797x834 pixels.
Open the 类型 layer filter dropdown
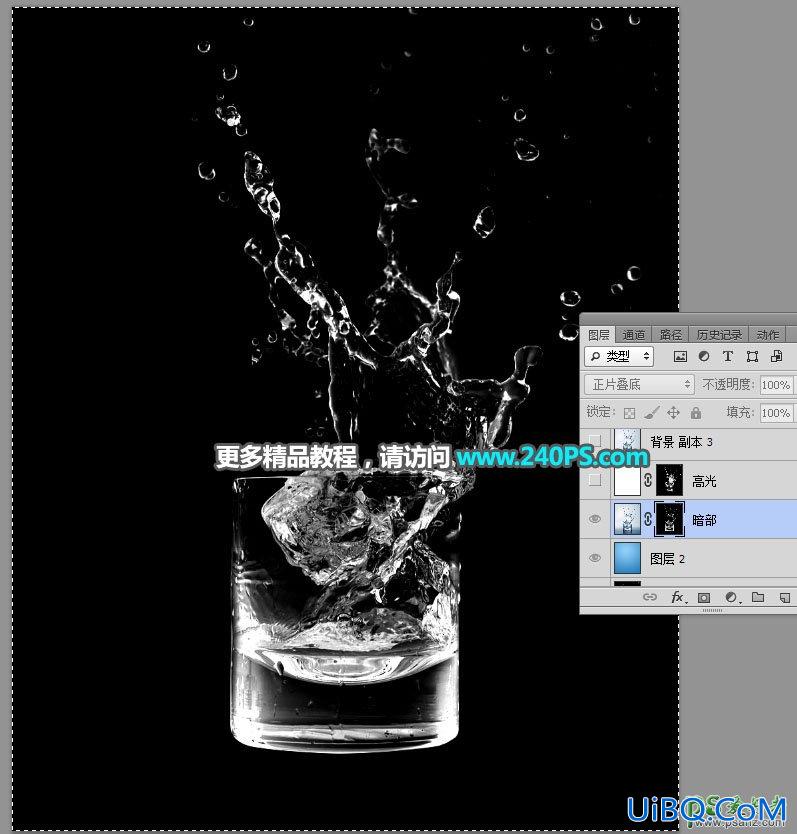619,356
